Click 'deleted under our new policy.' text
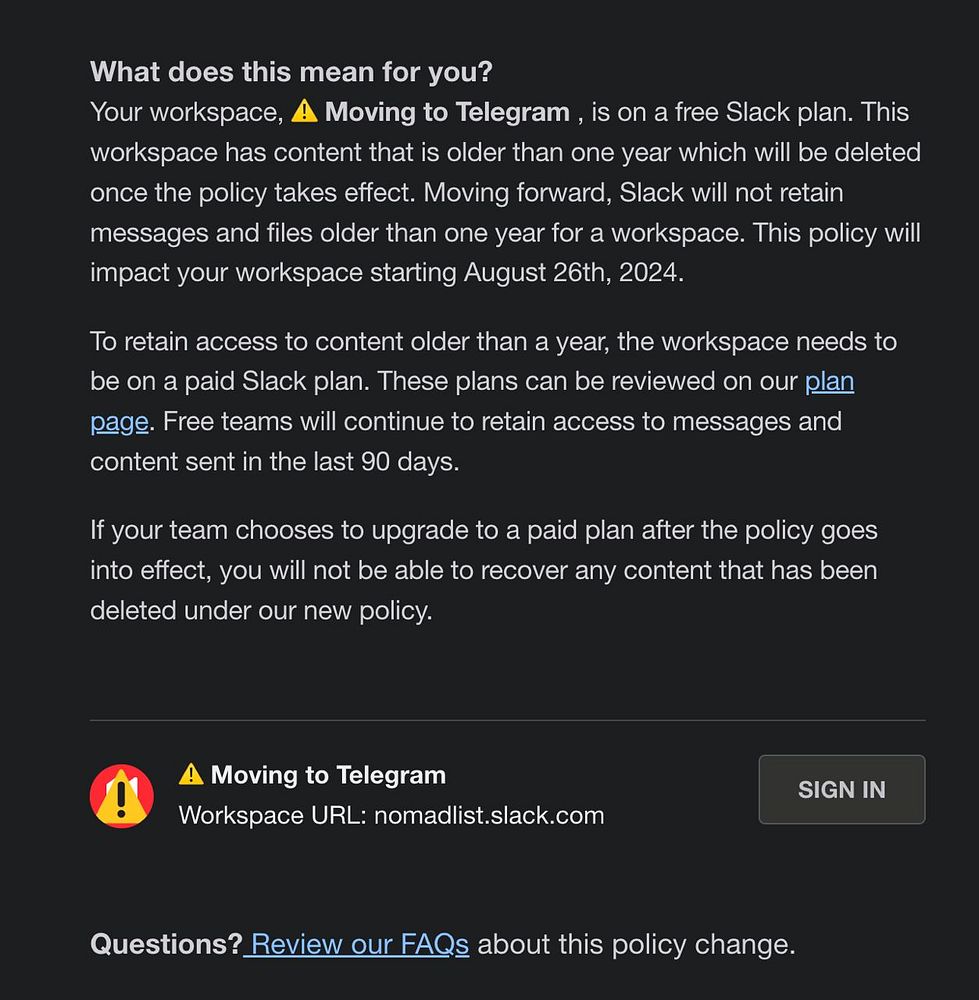Image resolution: width=979 pixels, height=1000 pixels. pos(261,610)
